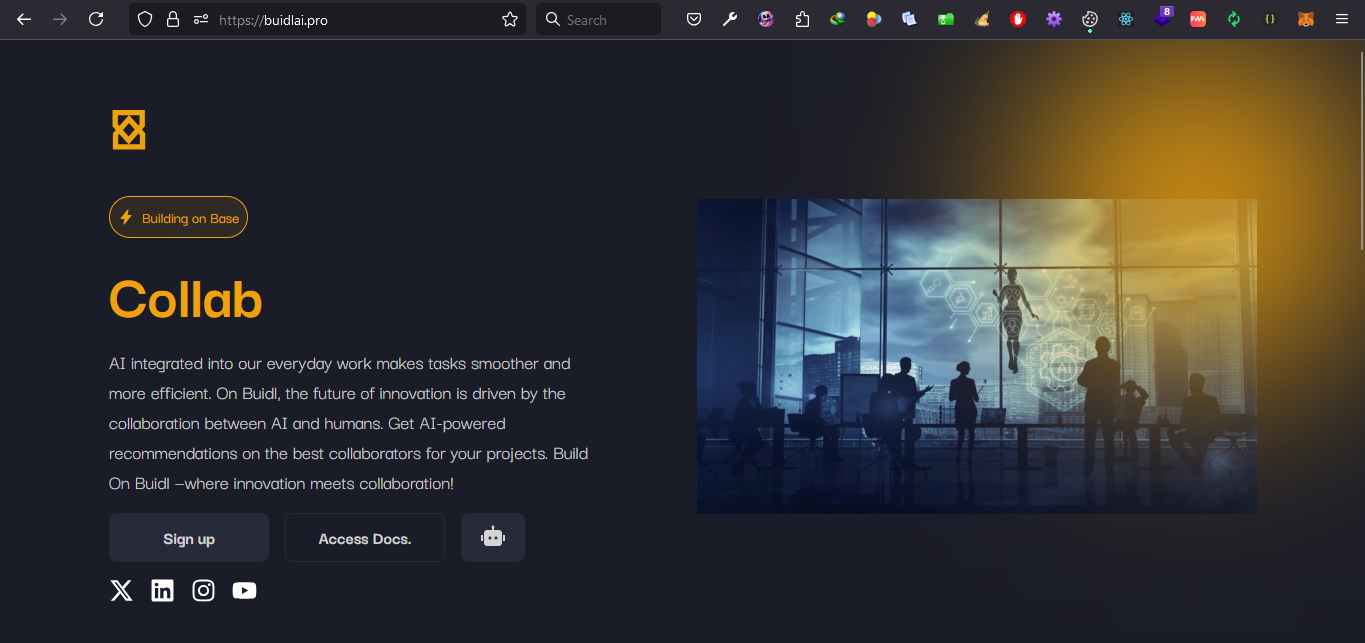Open the YouTube channel icon

244,591
